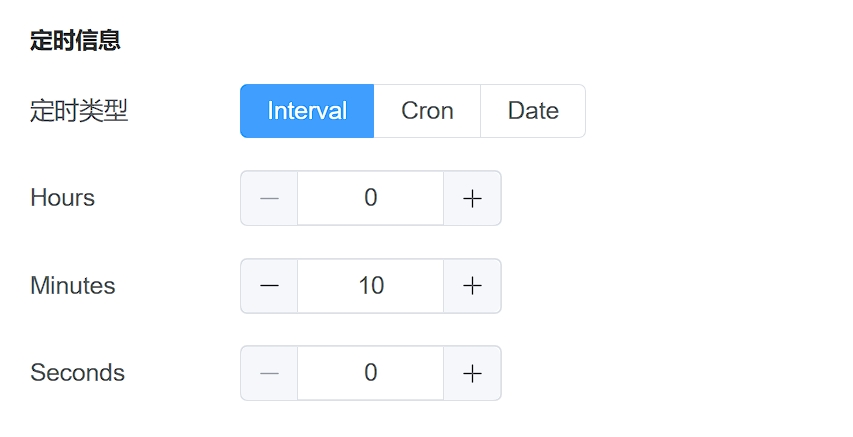853x437 pixels.
Task: Focus the Hours number input field
Action: point(370,198)
